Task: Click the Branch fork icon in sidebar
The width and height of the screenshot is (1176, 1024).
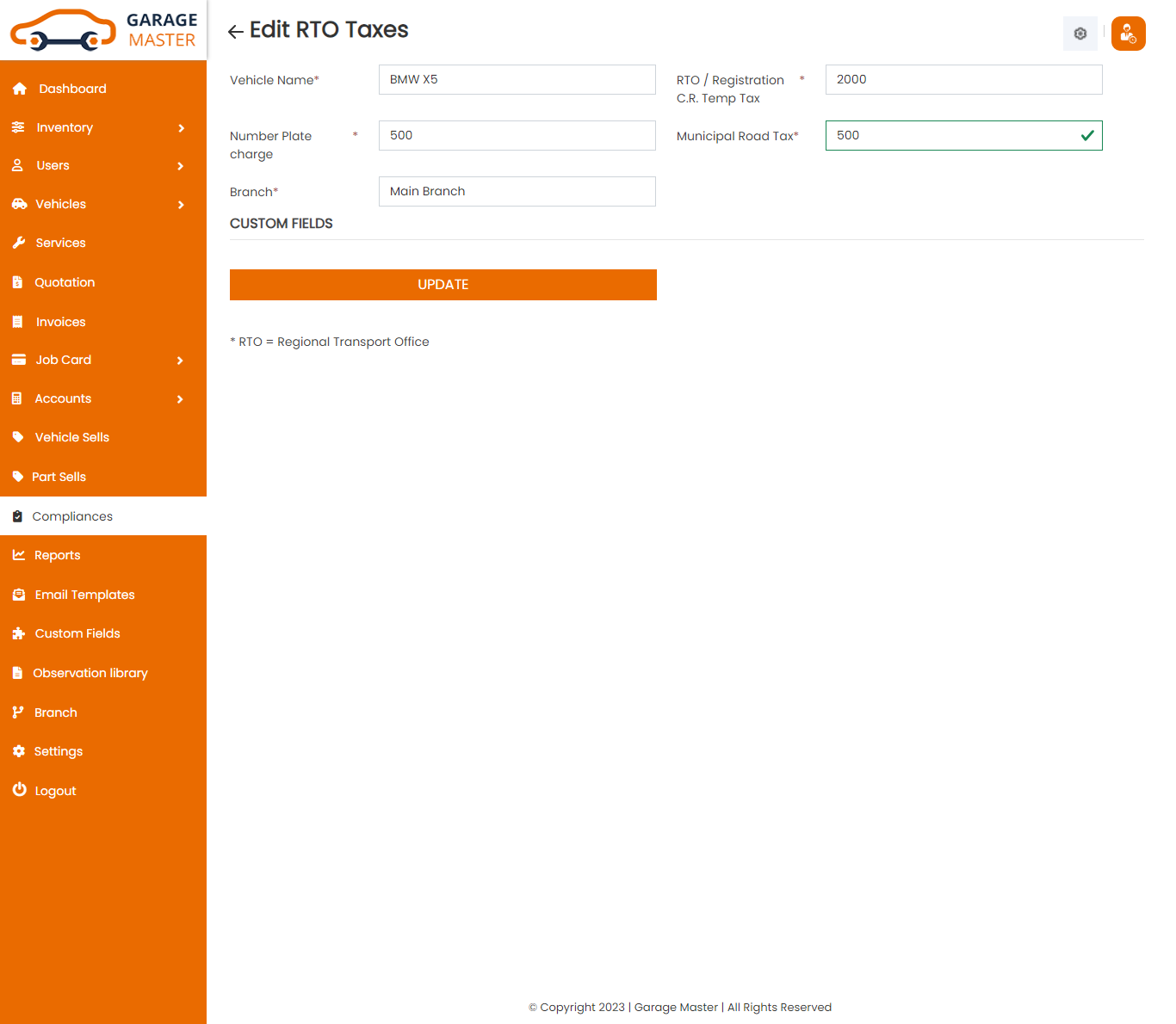Action: (18, 712)
